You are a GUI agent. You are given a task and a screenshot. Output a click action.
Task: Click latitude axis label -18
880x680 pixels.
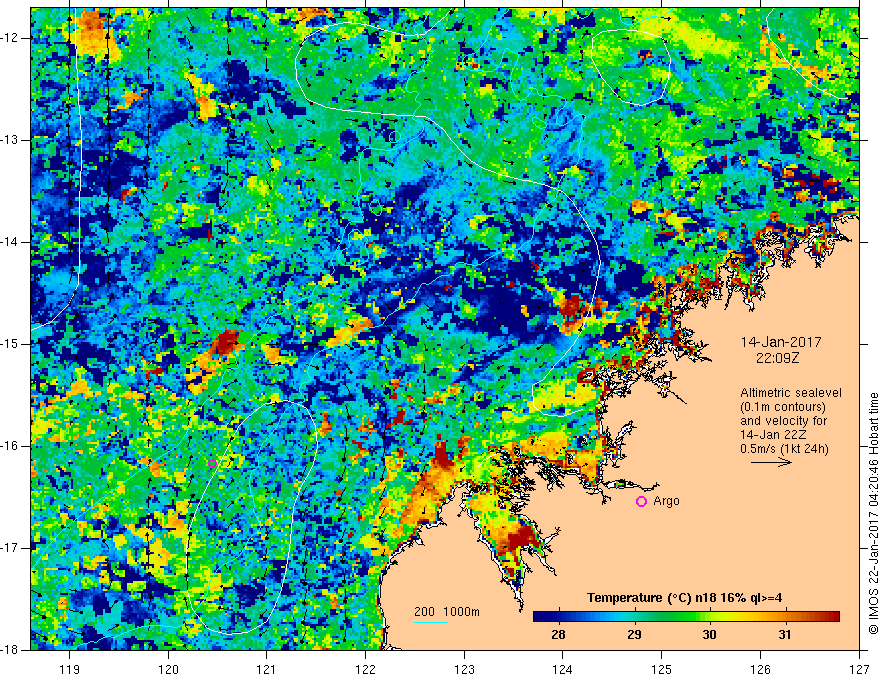click(10, 650)
